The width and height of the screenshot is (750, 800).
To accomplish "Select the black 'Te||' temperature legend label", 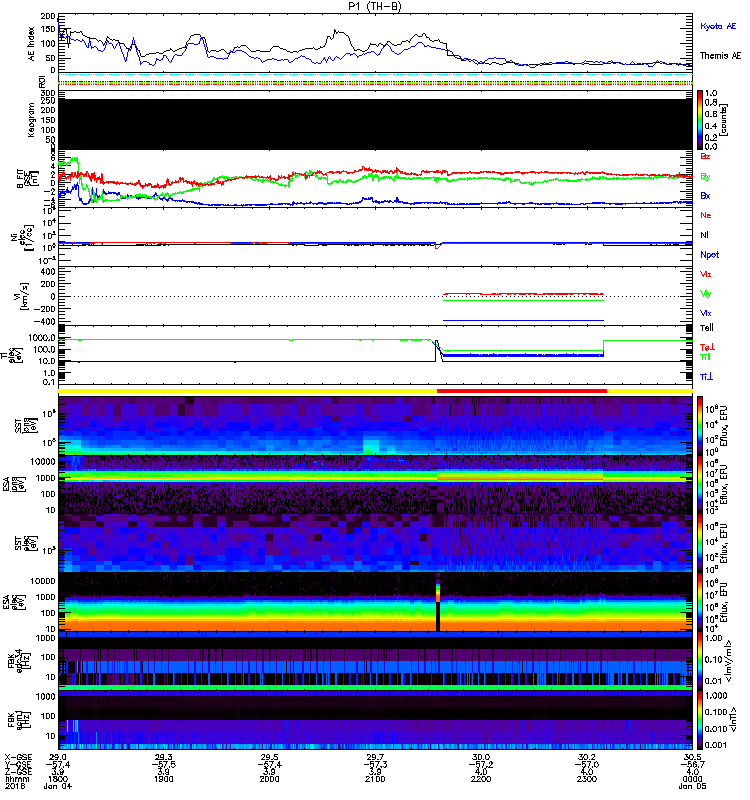I will tap(707, 328).
